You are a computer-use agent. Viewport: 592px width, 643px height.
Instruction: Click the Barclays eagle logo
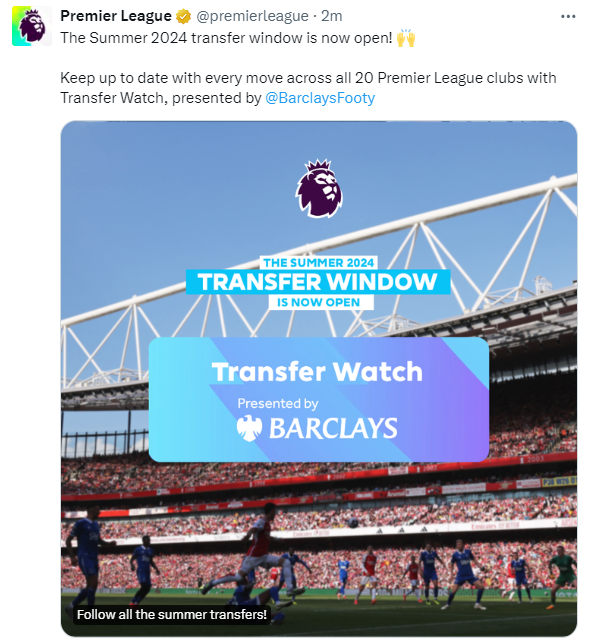point(249,428)
